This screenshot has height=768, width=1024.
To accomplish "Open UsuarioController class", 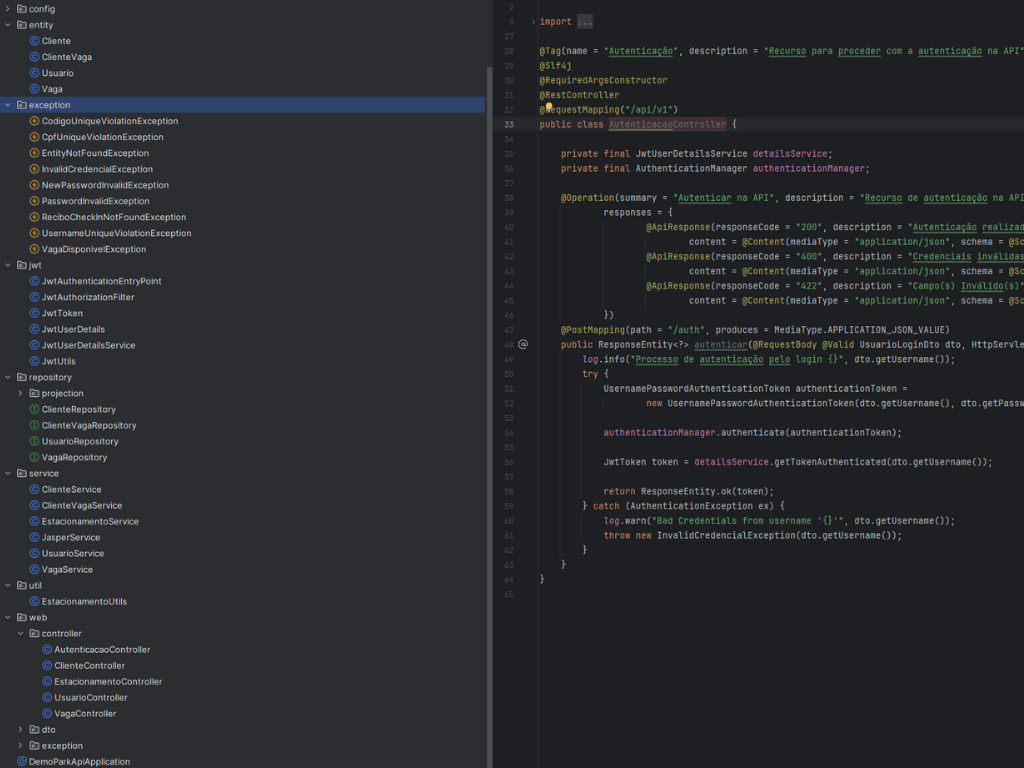I will (91, 697).
